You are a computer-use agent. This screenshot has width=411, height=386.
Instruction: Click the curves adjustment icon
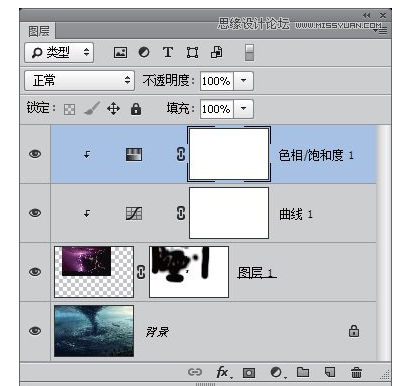click(134, 213)
